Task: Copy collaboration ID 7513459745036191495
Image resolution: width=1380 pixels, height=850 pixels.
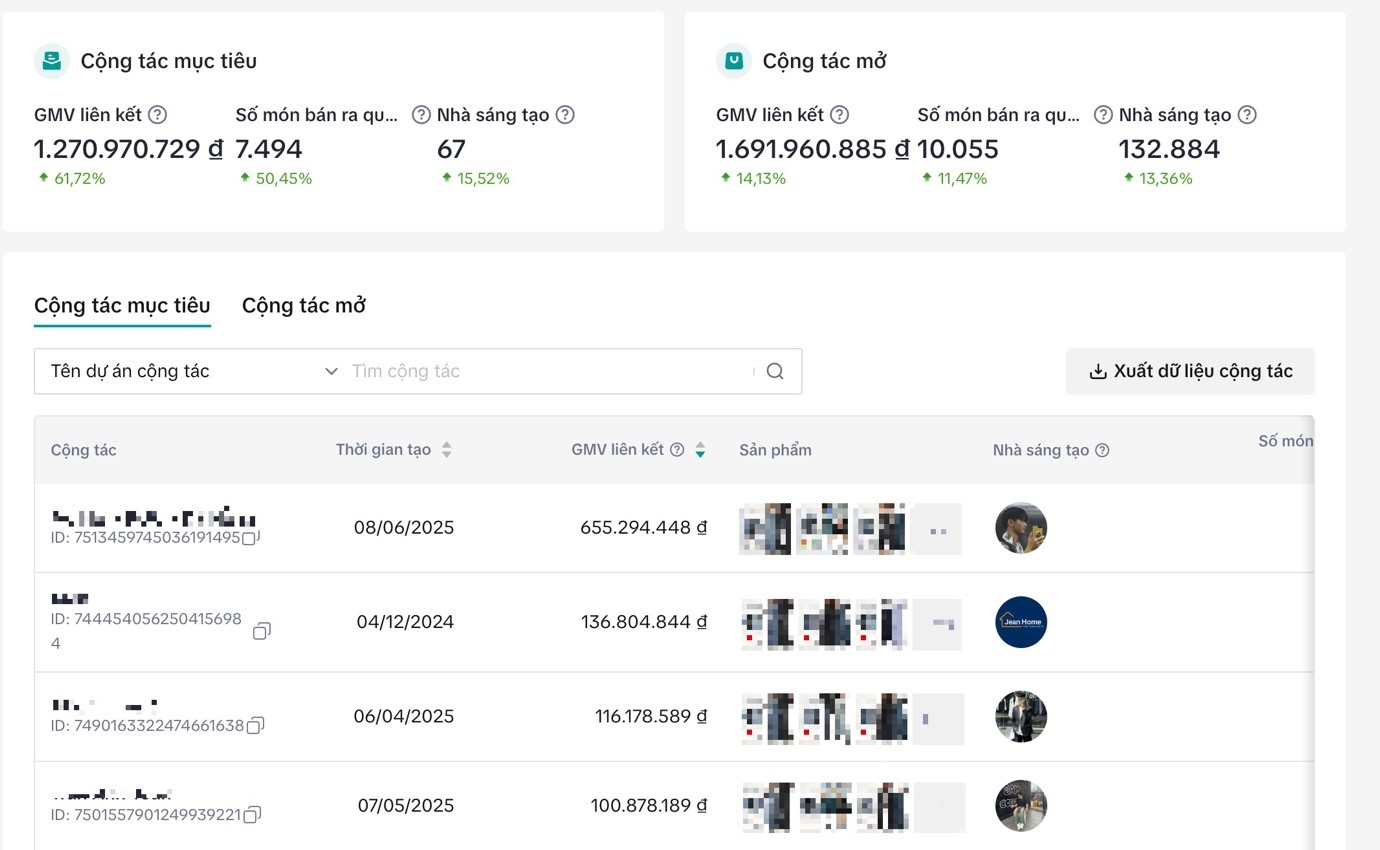Action: (251, 537)
